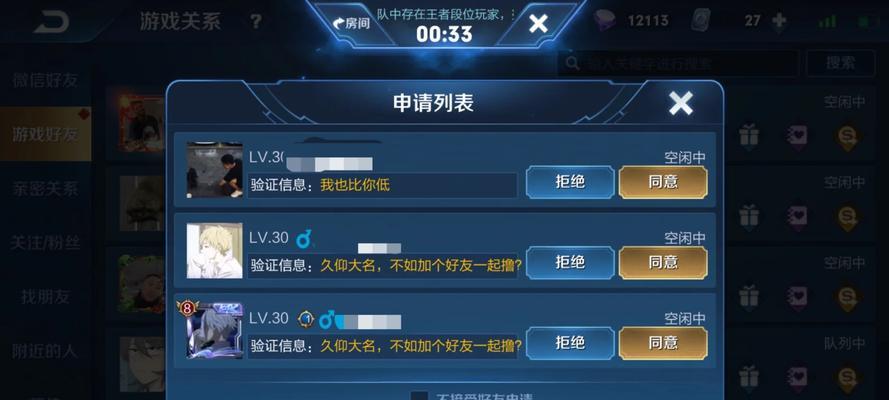Click the gold S coin icon in the third friend row

pyautogui.click(x=848, y=296)
